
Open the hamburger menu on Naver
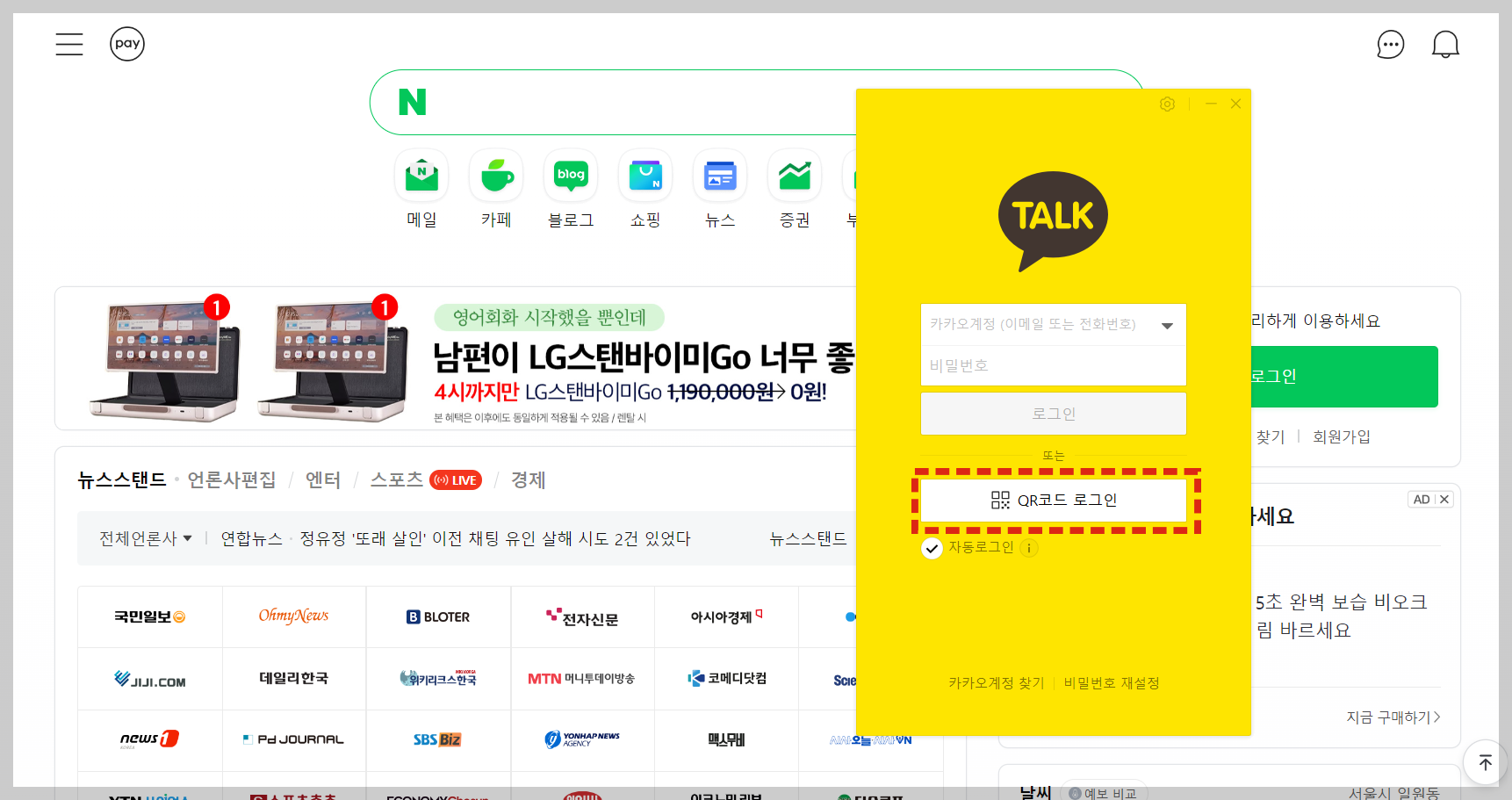pyautogui.click(x=69, y=44)
